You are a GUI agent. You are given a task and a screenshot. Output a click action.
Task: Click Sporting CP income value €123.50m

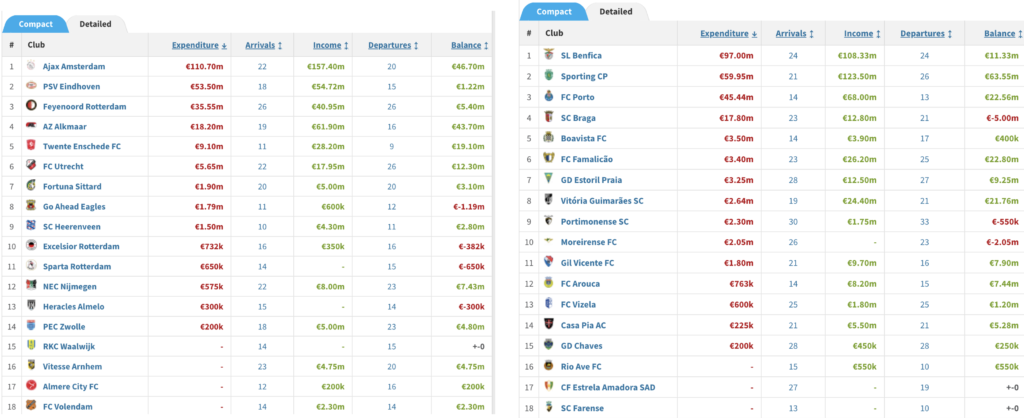tap(857, 76)
